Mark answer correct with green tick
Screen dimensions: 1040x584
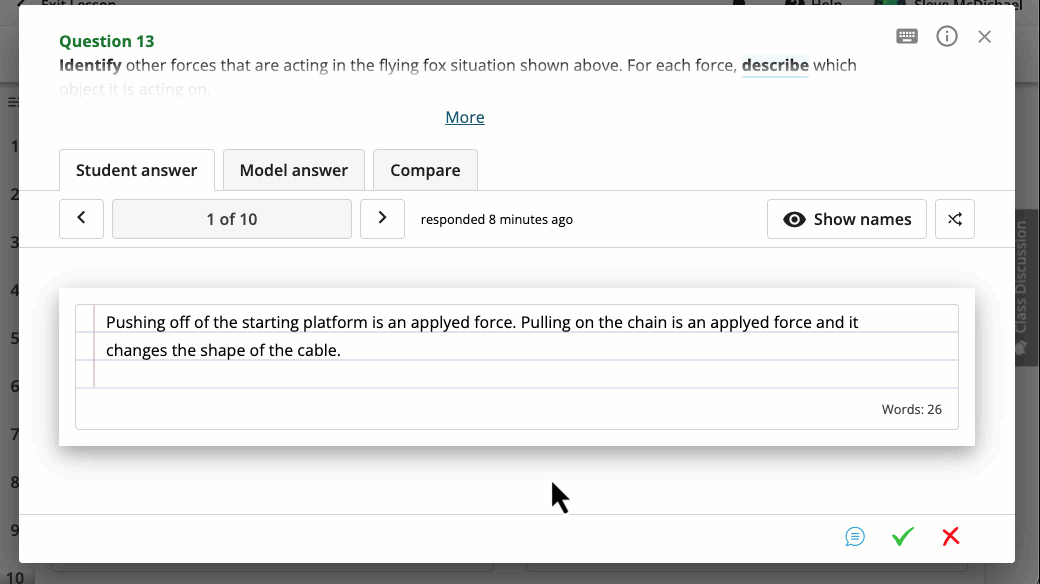click(903, 537)
